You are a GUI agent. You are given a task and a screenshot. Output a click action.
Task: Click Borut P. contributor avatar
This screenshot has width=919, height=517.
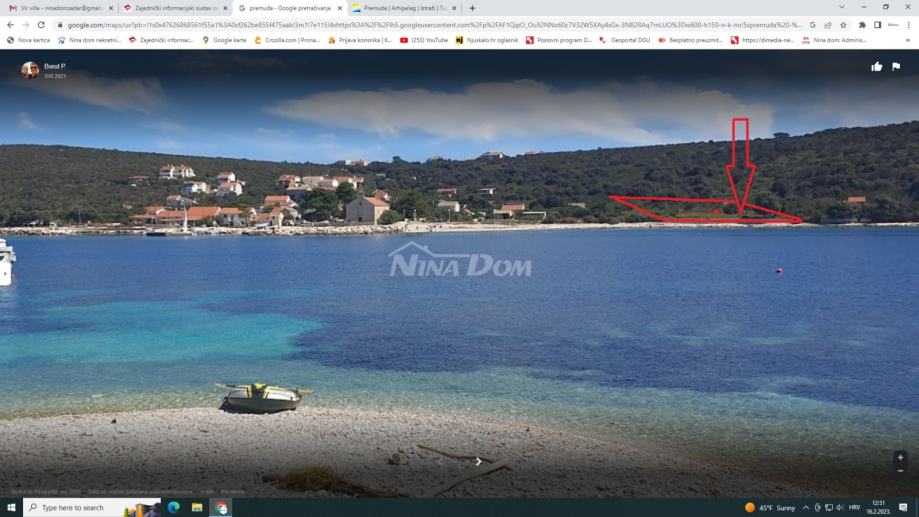[x=29, y=70]
